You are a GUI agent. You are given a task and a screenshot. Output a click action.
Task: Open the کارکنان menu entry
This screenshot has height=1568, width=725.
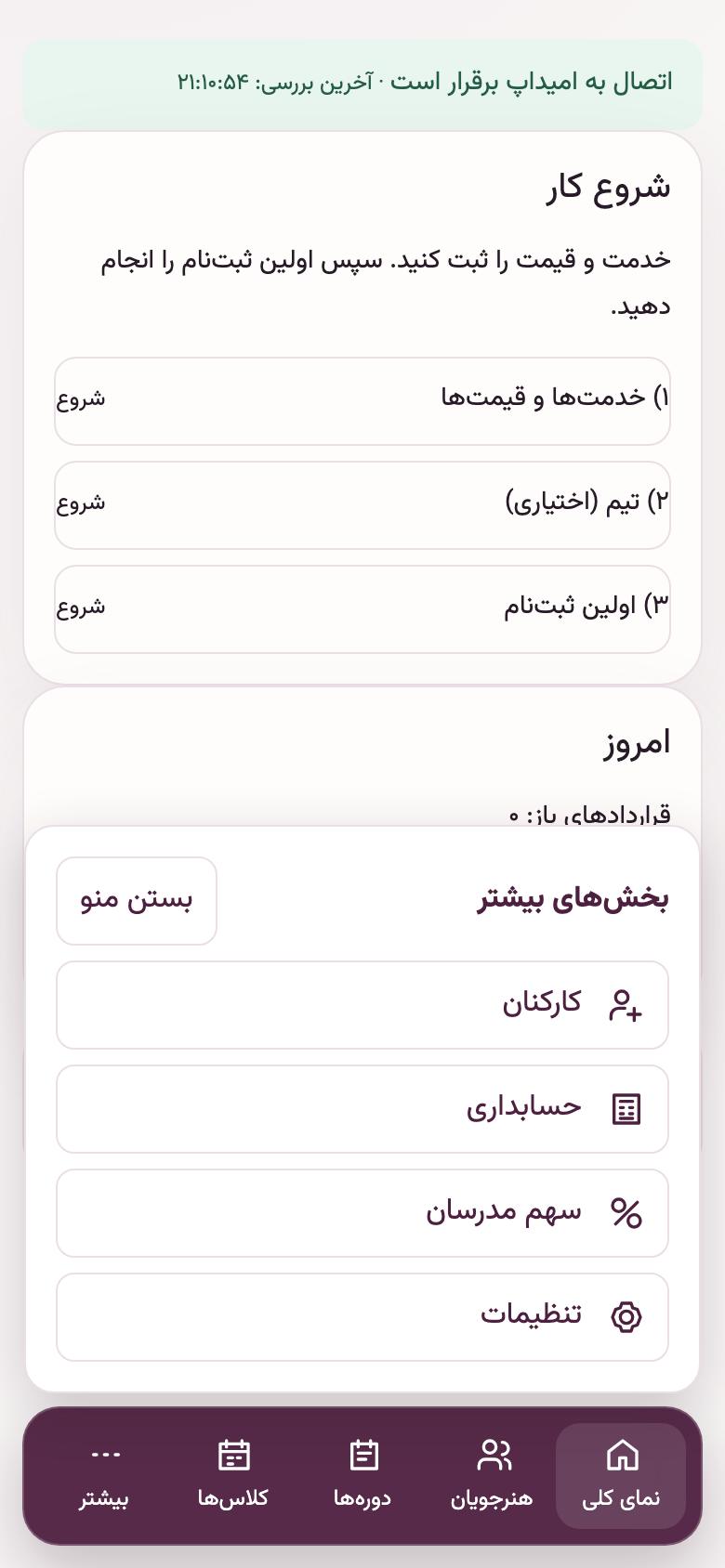(362, 1005)
